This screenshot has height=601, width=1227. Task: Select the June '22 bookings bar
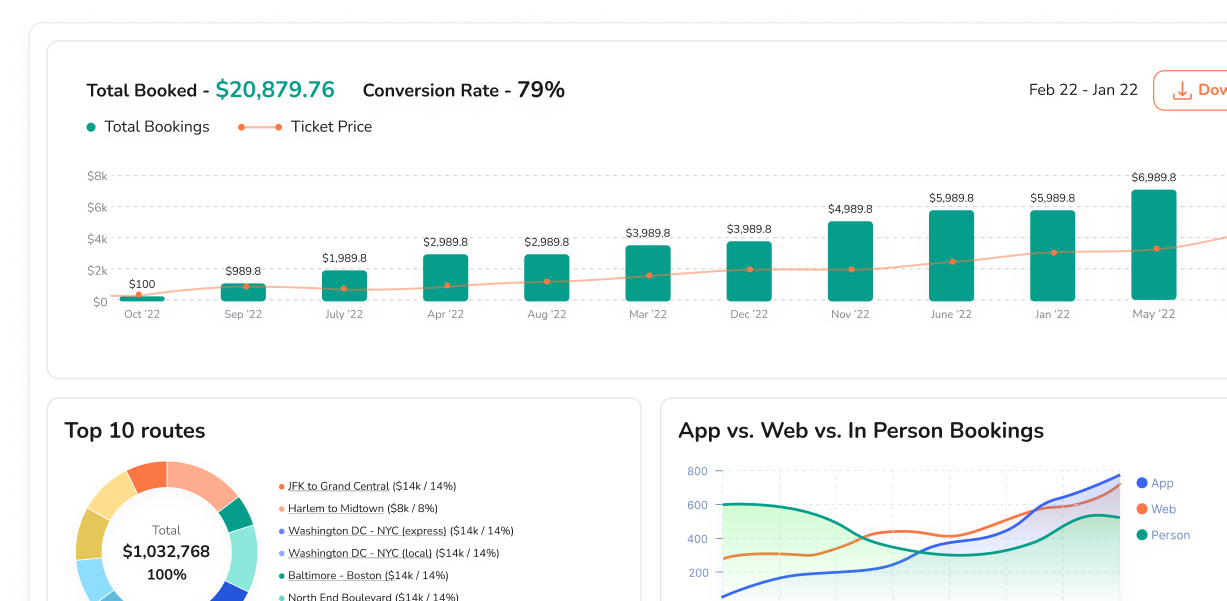[951, 255]
